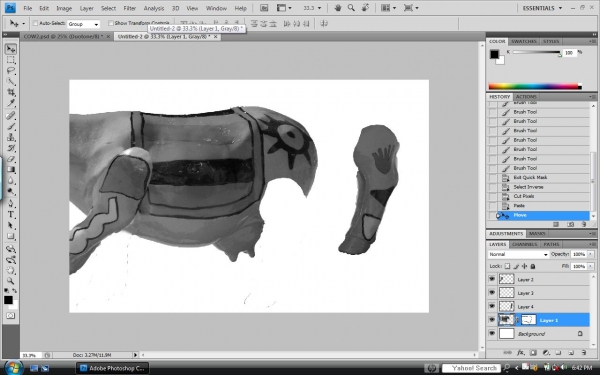
Task: Open the Opacity slider arrow
Action: (591, 254)
